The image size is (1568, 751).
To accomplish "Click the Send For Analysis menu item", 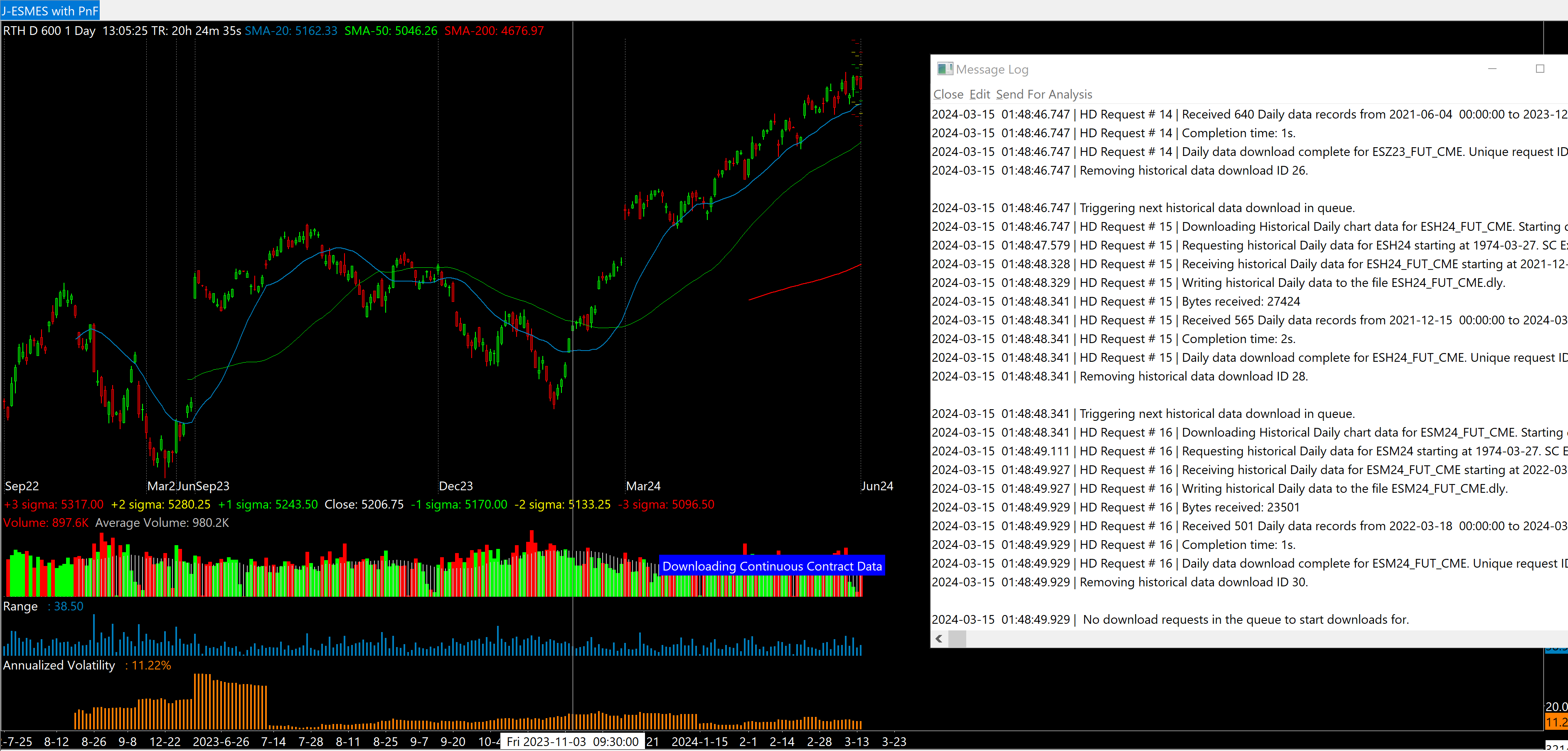I will (x=1044, y=94).
